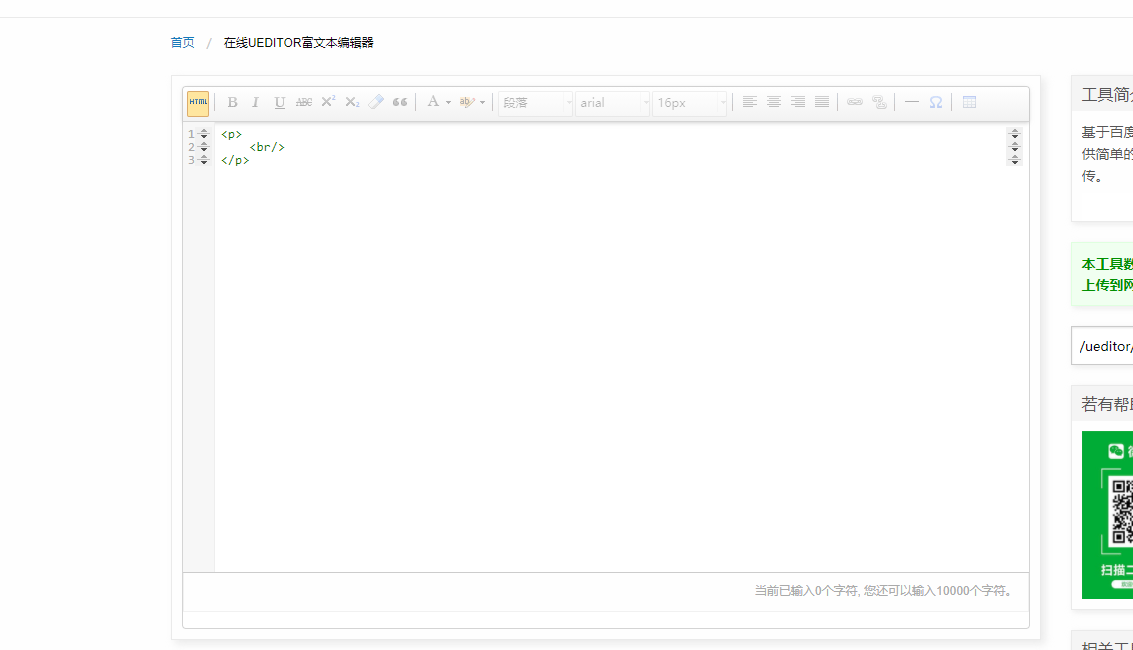This screenshot has width=1133, height=650.
Task: Insert special character with omega icon
Action: [x=936, y=102]
